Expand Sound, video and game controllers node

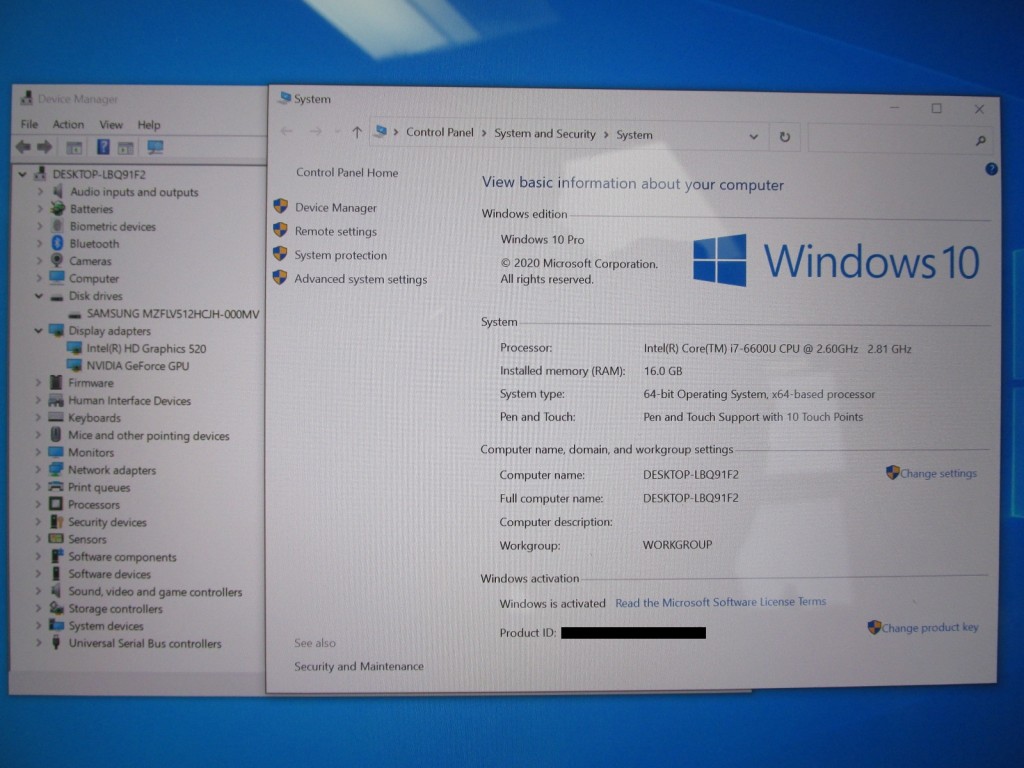point(39,591)
